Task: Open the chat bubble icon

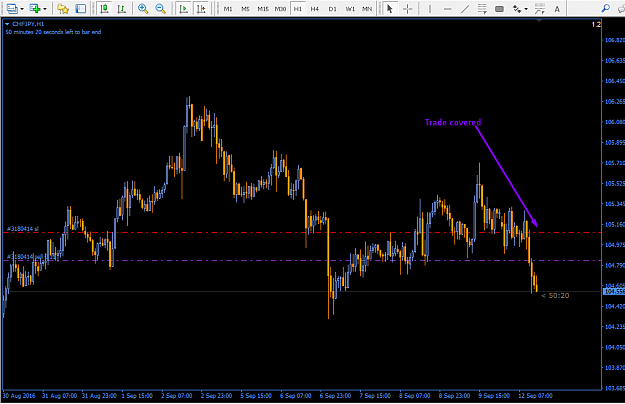Action: [x=621, y=8]
